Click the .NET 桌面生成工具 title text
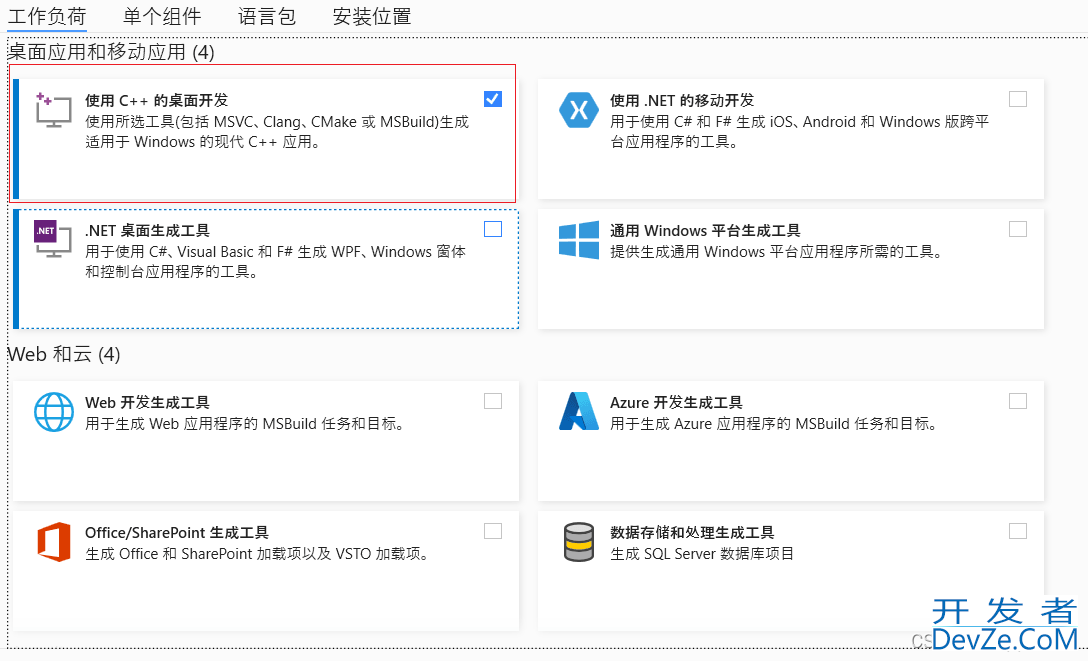1088x661 pixels. [x=147, y=230]
